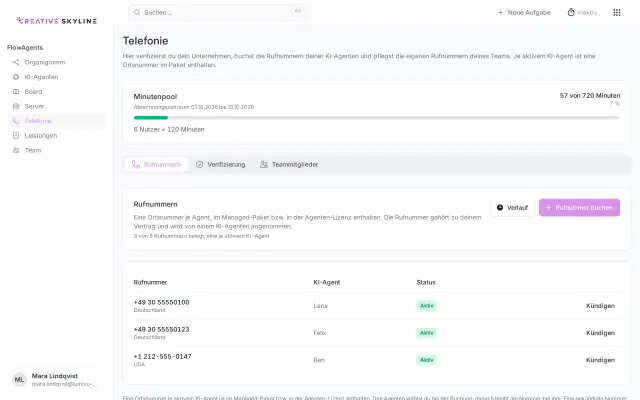
Task: Switch to the Teammitglieder tab
Action: point(289,164)
